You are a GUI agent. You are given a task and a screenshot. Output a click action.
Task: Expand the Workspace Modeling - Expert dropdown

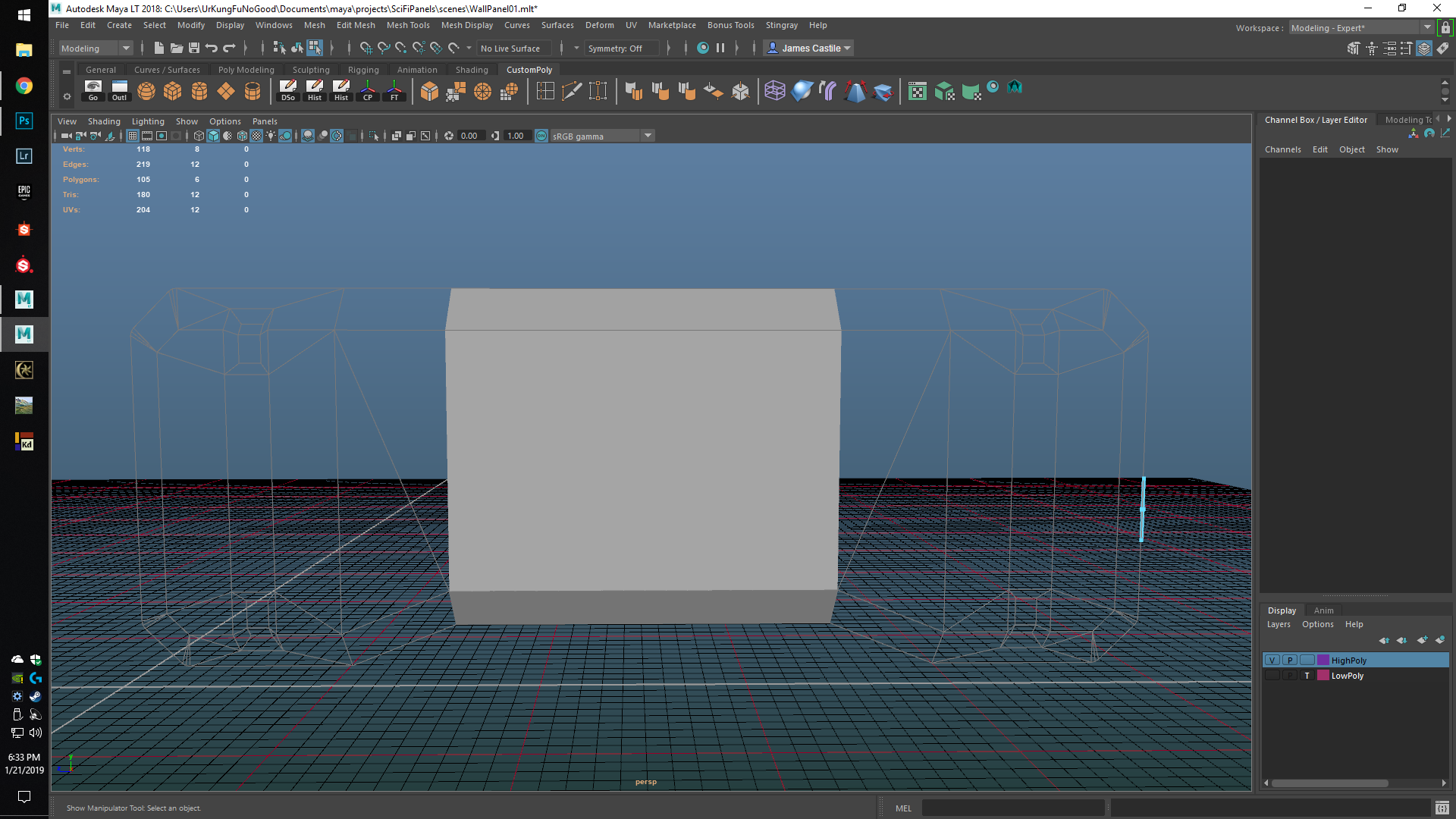coord(1427,27)
